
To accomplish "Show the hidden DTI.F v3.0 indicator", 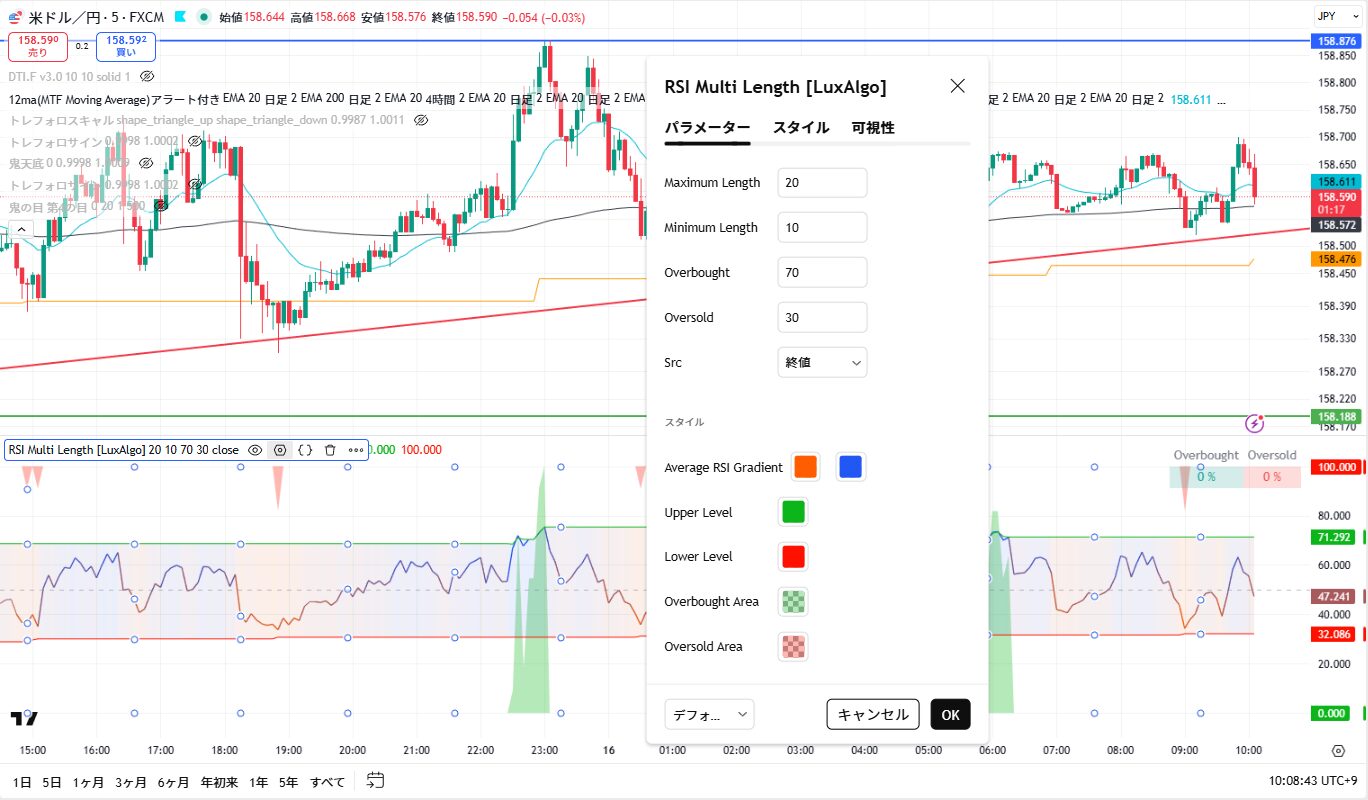I will pos(147,76).
